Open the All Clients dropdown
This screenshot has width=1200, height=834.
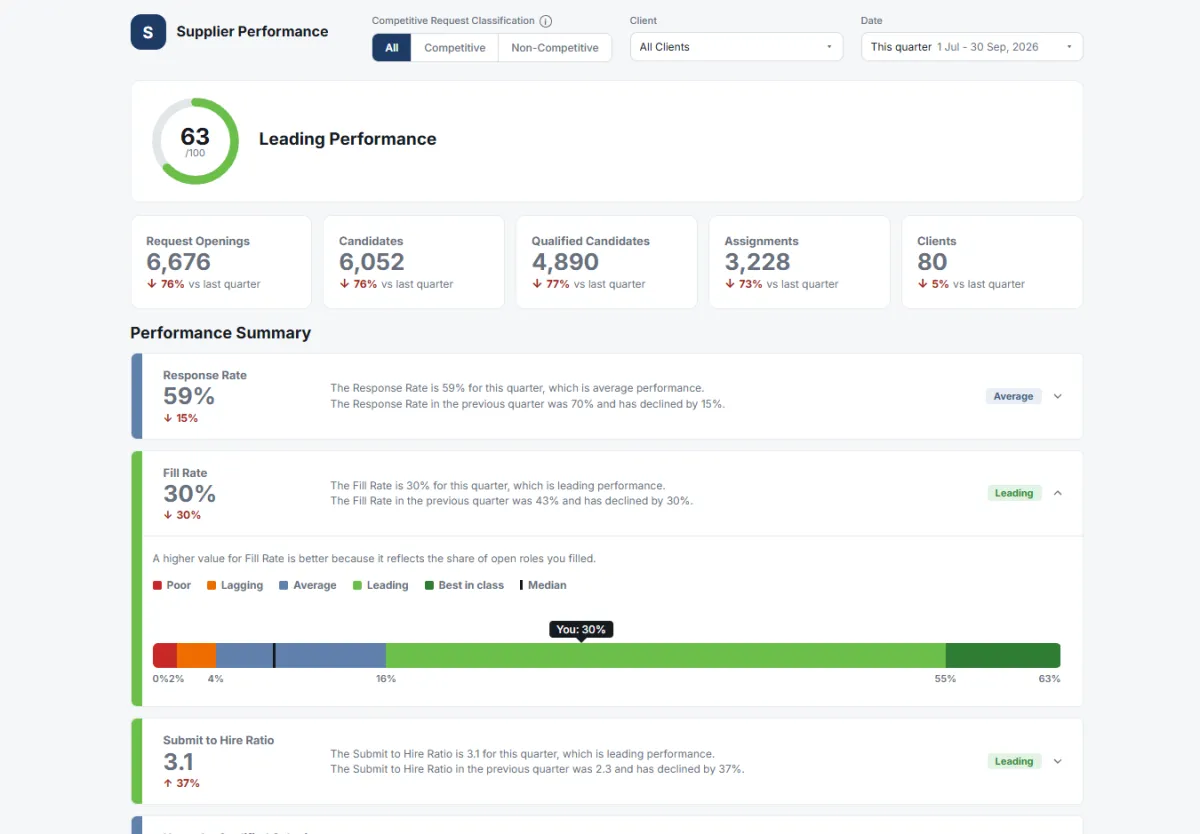pyautogui.click(x=736, y=47)
